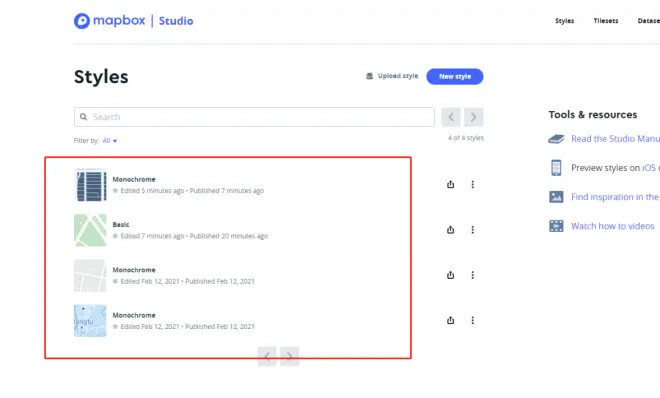The height and width of the screenshot is (398, 660).
Task: Open more options for blue-thumbnail Monochrome
Action: [473, 321]
